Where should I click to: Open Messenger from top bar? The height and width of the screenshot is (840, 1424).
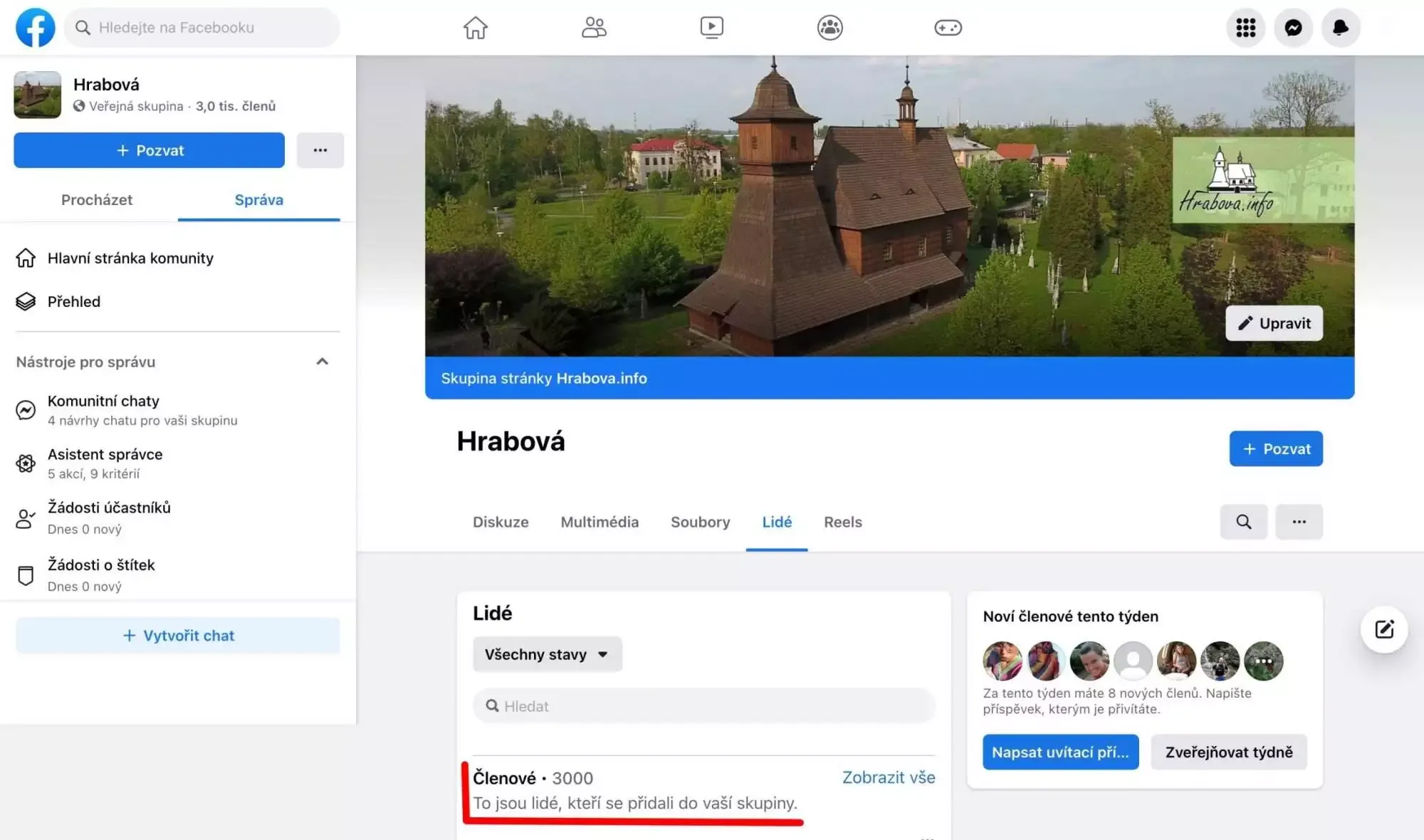pyautogui.click(x=1293, y=28)
